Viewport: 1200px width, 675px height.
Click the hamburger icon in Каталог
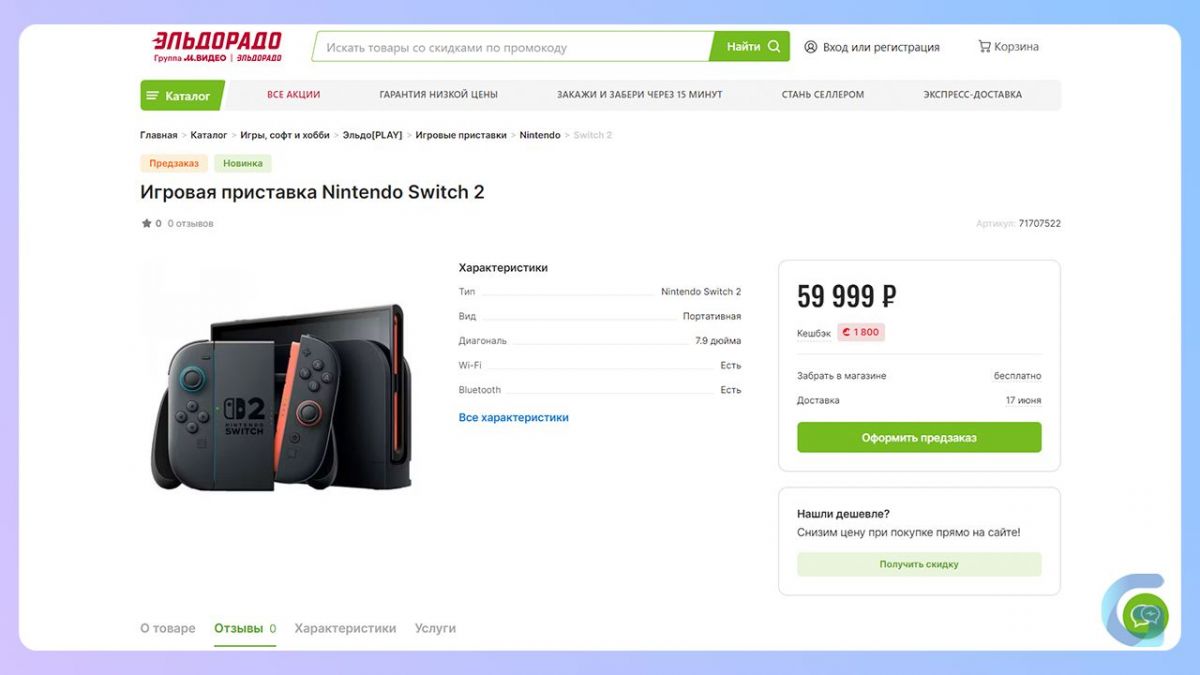(153, 96)
